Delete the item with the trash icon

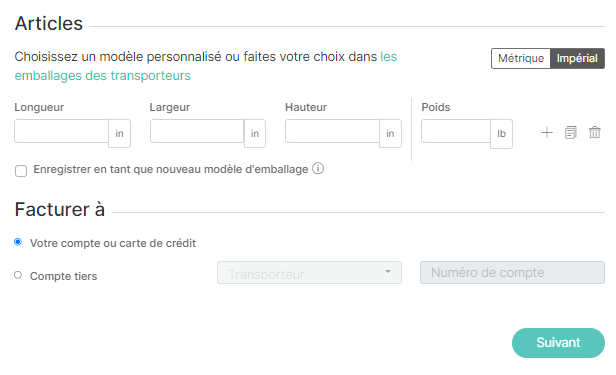tap(594, 133)
